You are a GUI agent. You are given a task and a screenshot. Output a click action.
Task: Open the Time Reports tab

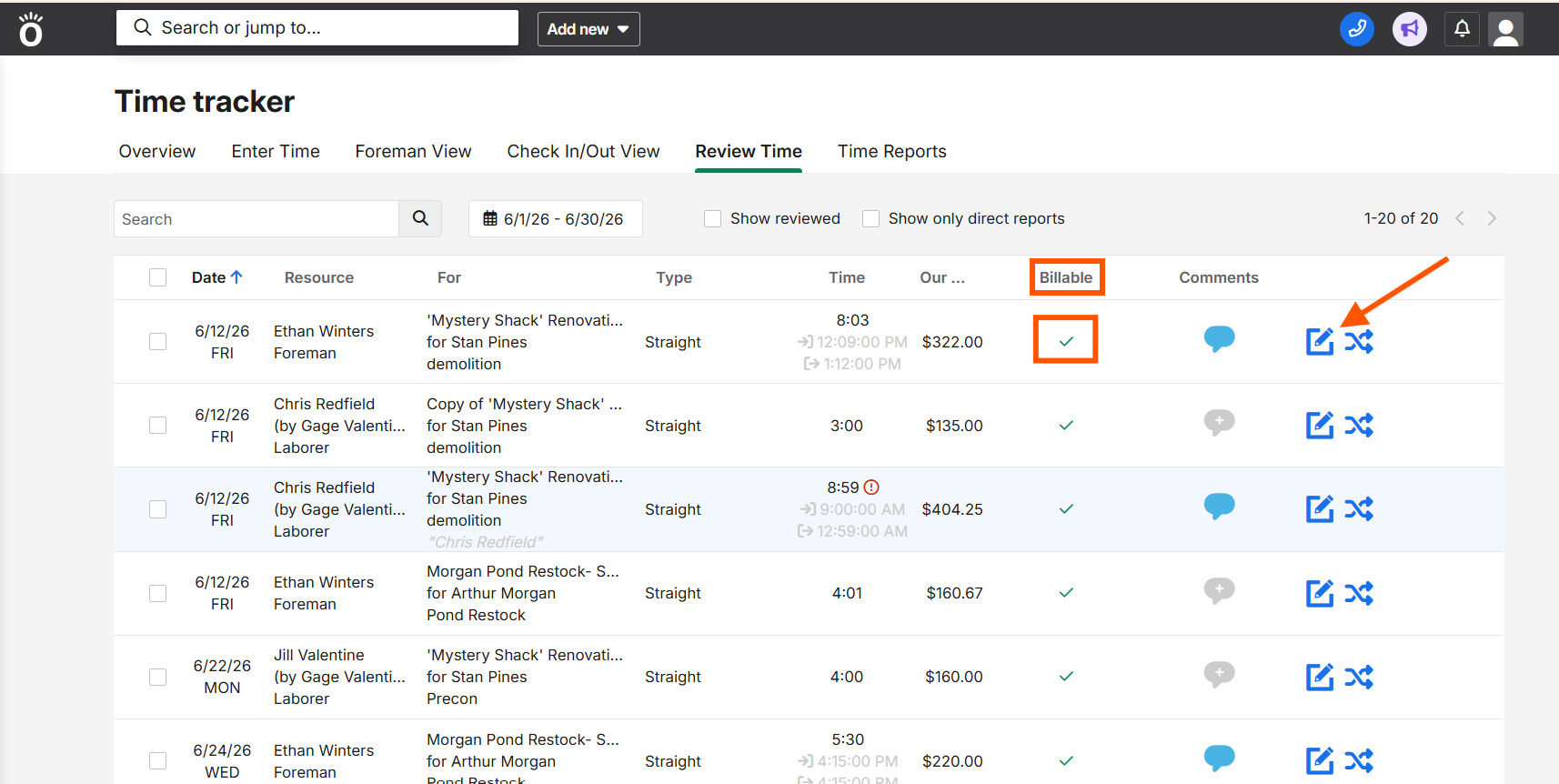click(891, 151)
